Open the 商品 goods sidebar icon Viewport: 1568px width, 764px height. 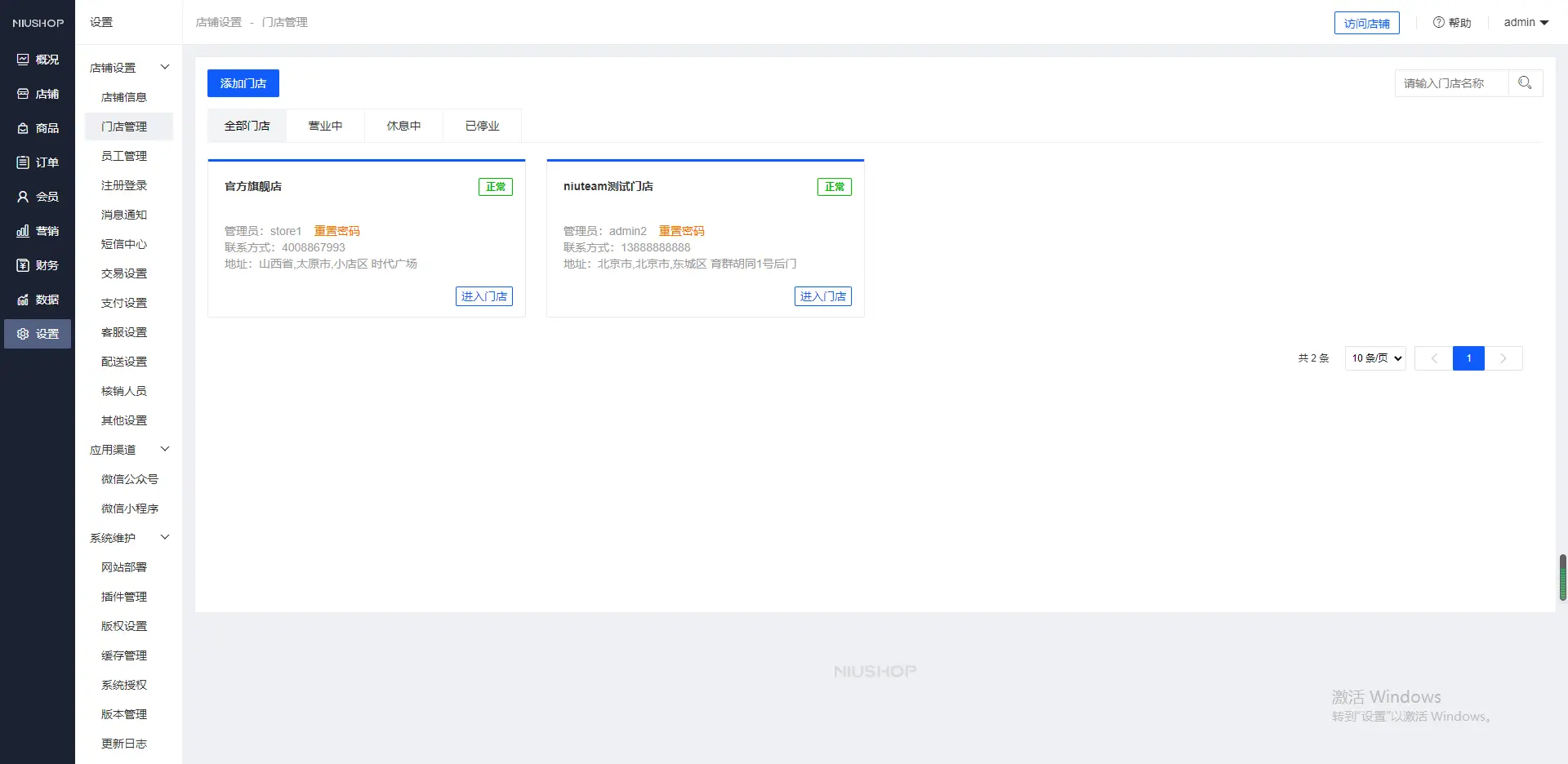click(x=23, y=128)
